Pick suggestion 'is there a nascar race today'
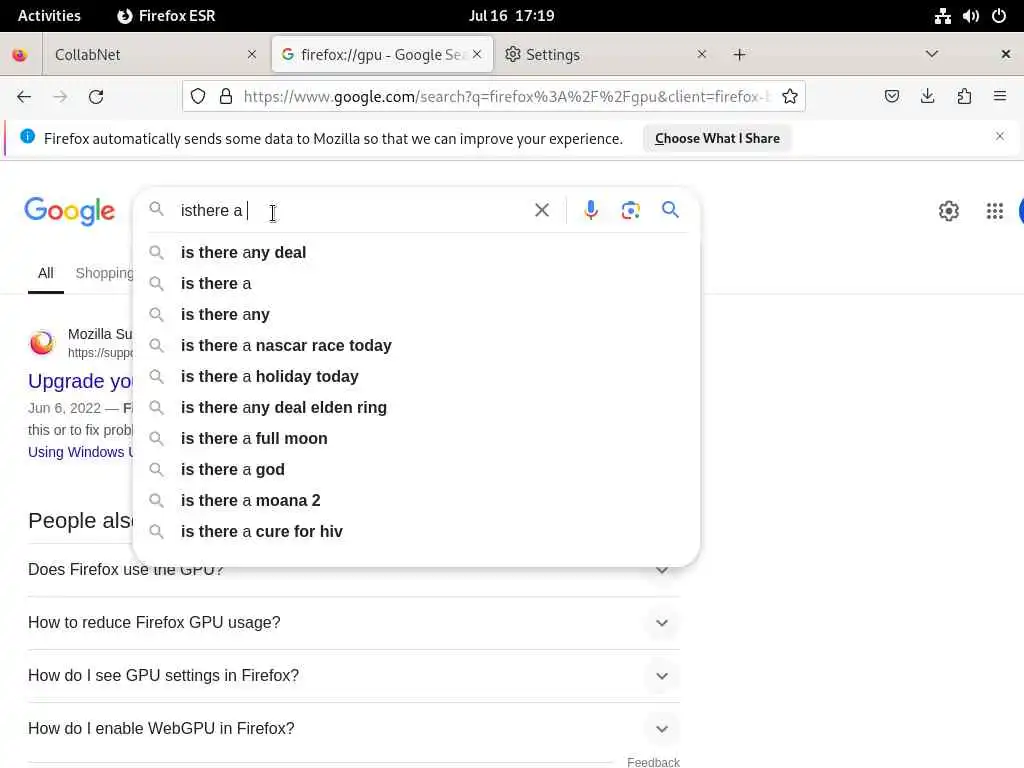Viewport: 1024px width, 768px height. click(x=416, y=345)
